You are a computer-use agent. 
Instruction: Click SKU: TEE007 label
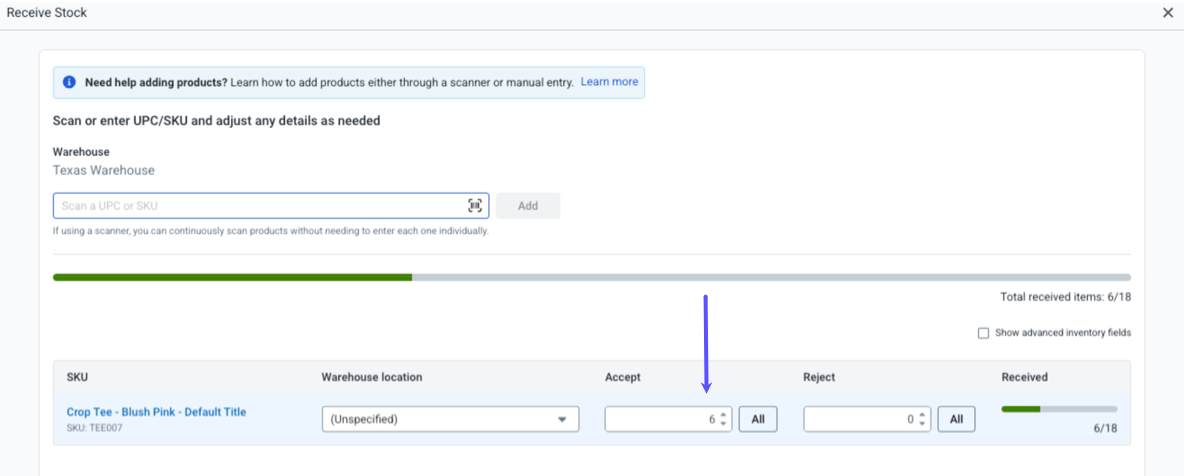94,428
